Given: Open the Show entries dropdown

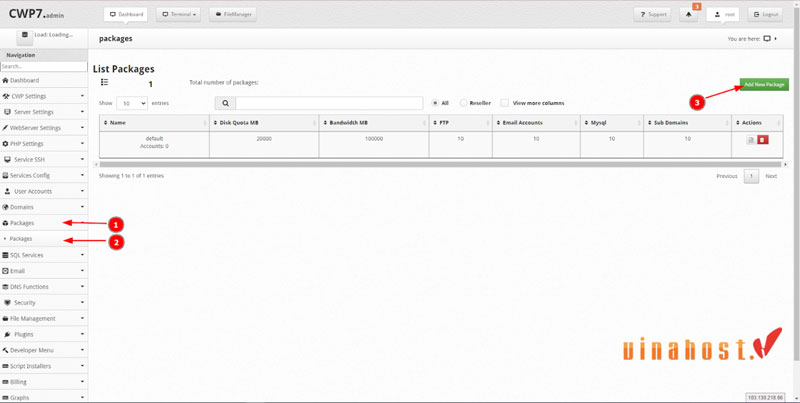Looking at the screenshot, I should (132, 103).
